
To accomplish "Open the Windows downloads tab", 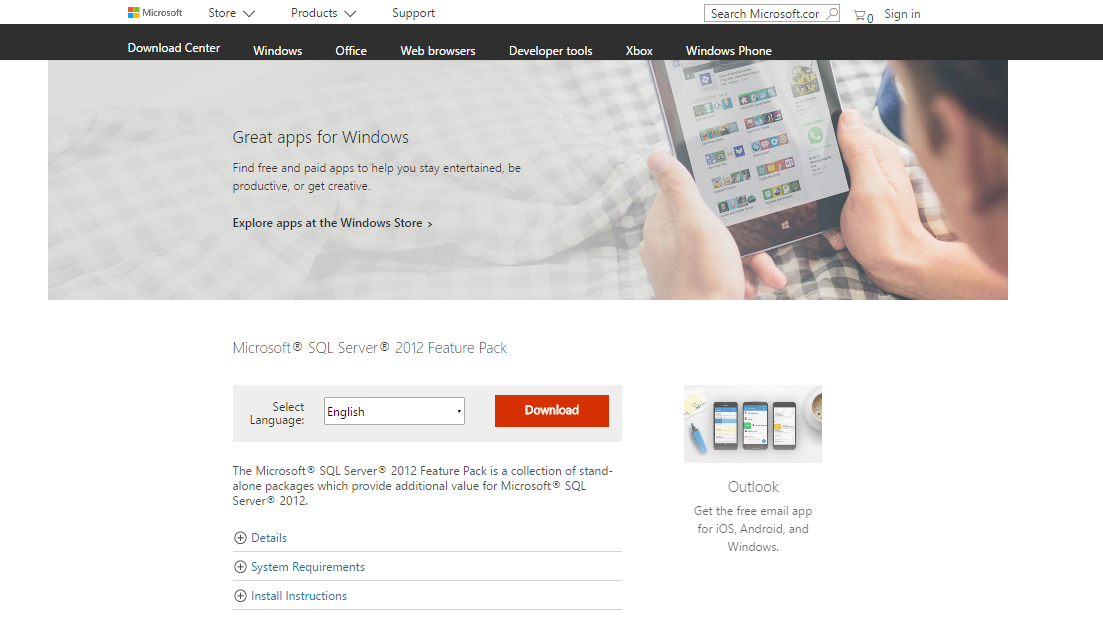I will (x=277, y=51).
